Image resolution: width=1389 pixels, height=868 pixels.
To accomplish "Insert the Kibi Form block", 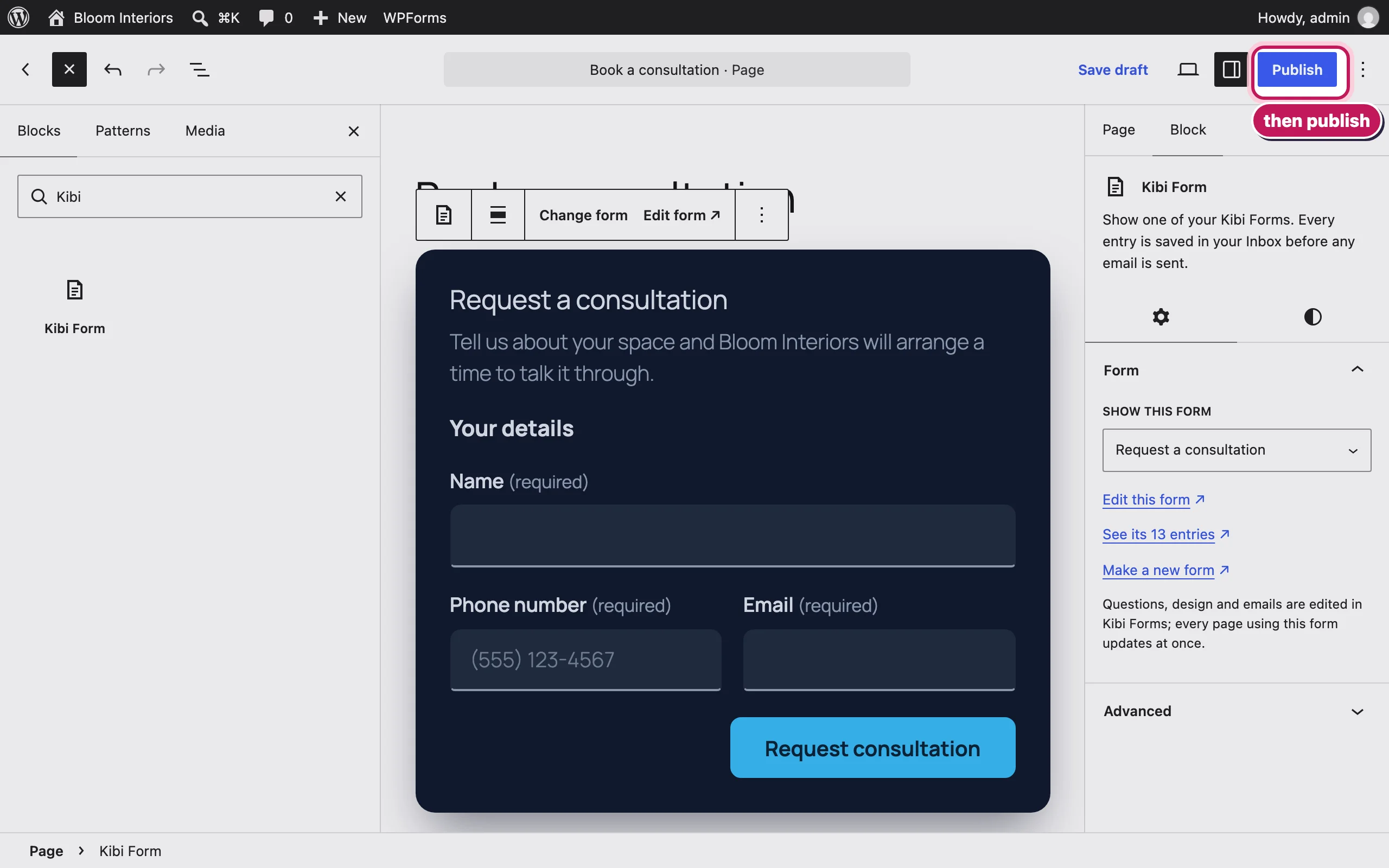I will click(75, 307).
